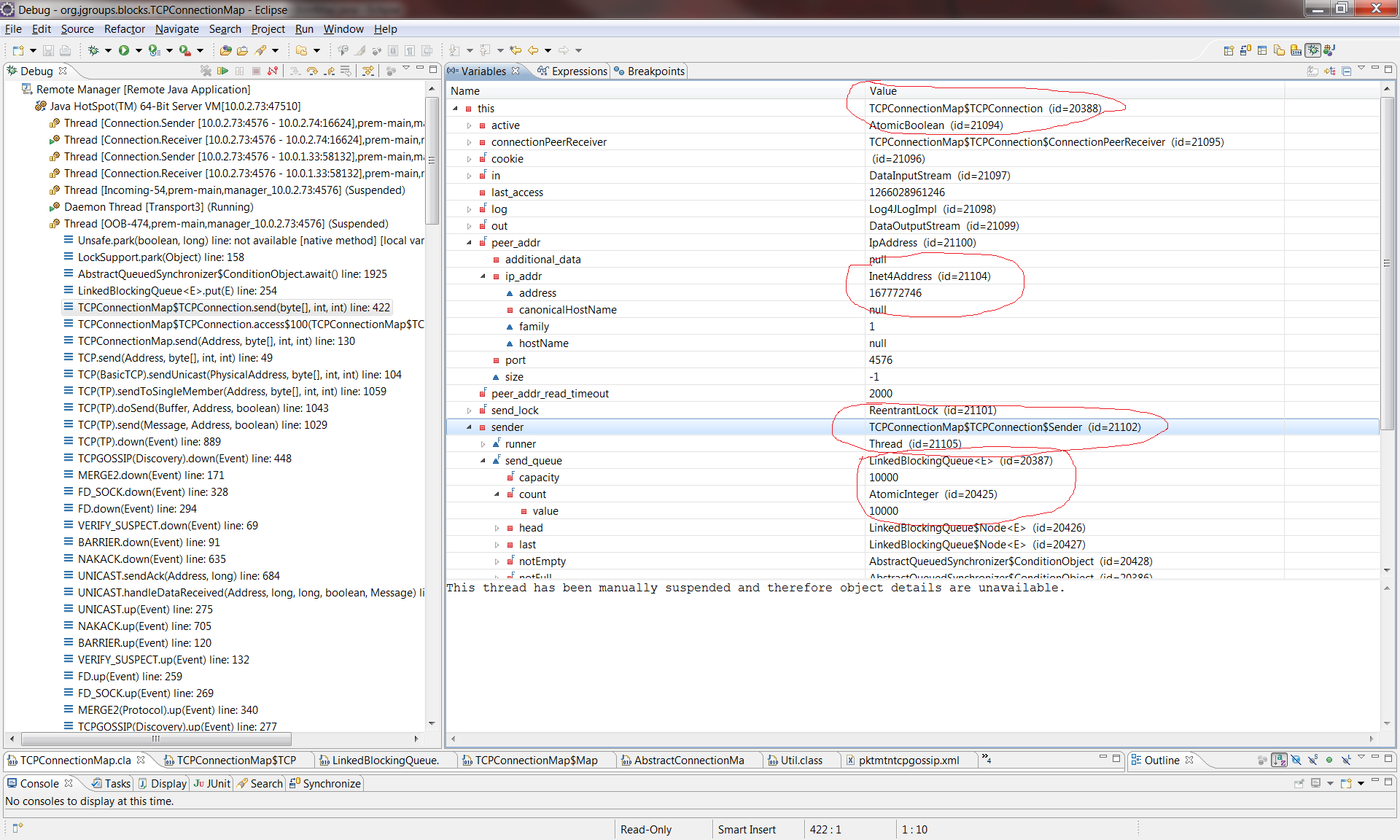This screenshot has height=840, width=1400.
Task: Open the Navigate menu
Action: [176, 29]
